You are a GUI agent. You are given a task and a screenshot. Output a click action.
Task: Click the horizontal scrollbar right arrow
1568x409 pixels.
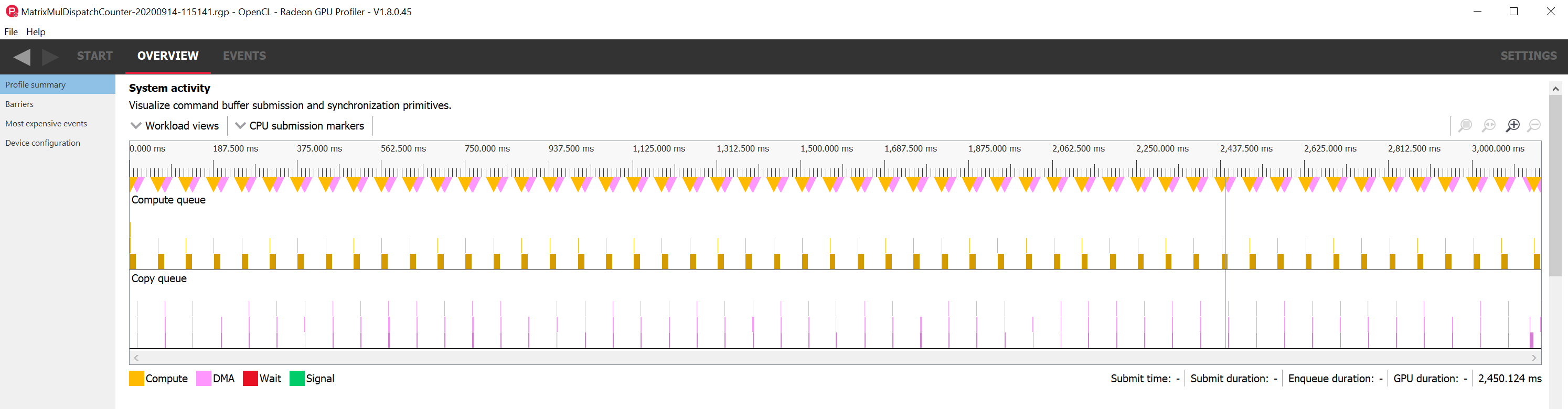pyautogui.click(x=1534, y=358)
